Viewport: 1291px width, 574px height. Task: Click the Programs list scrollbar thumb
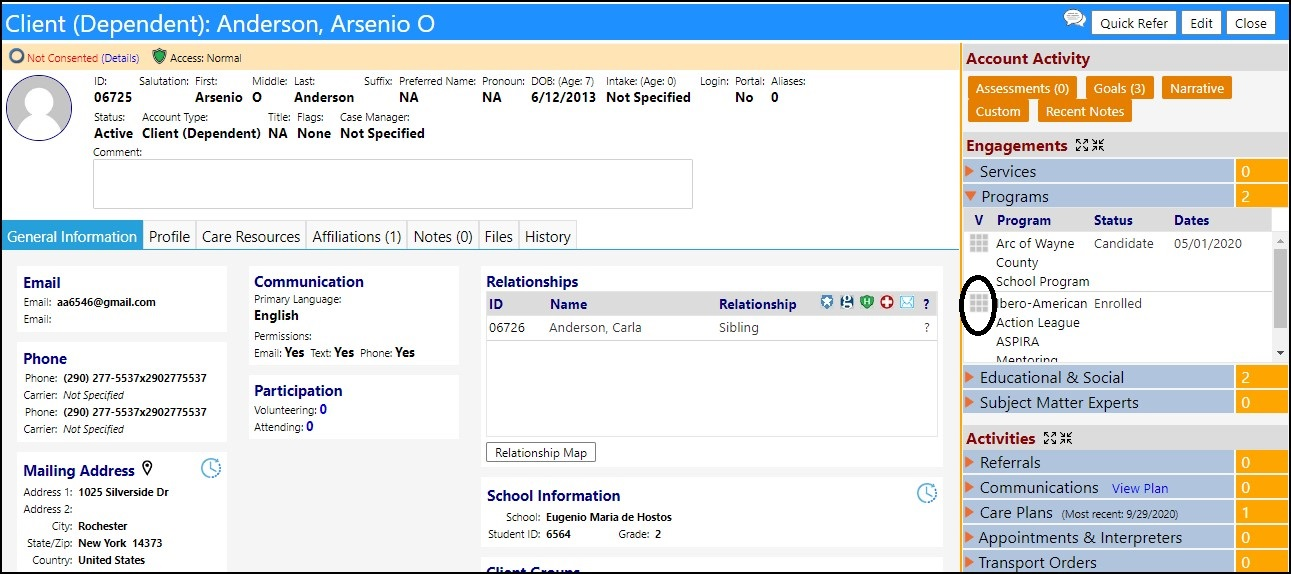tap(1280, 288)
